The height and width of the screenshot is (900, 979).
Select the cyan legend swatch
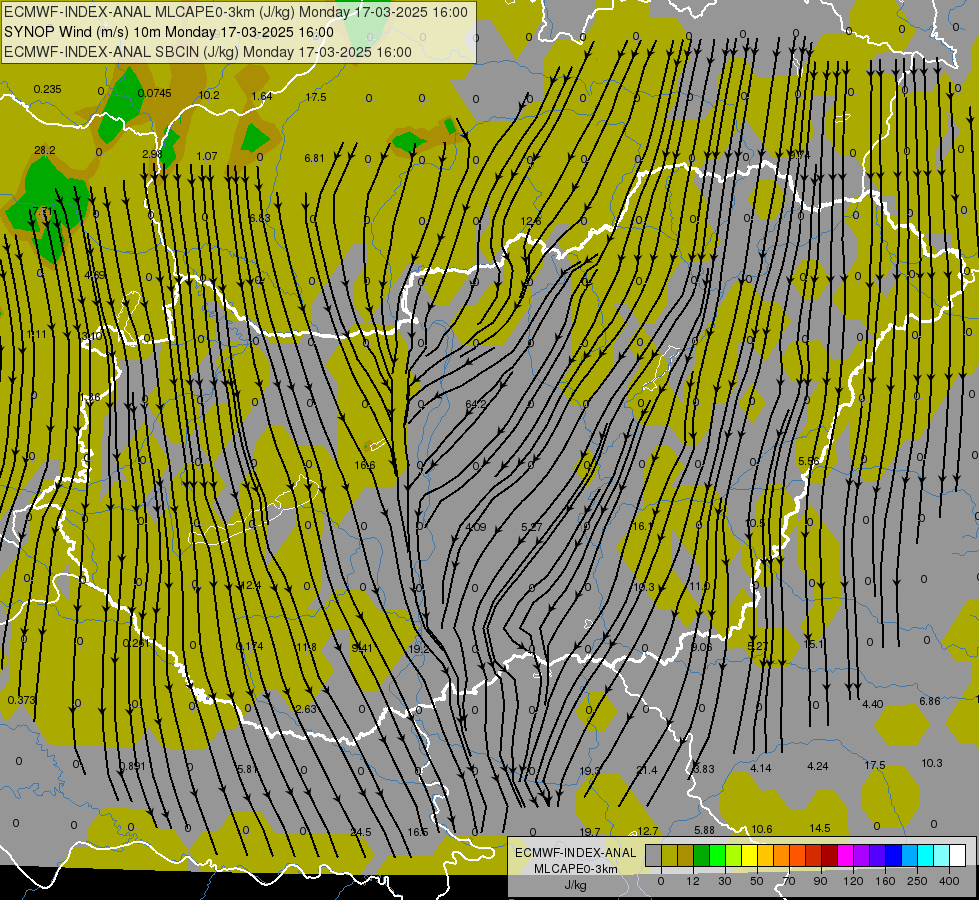926,856
